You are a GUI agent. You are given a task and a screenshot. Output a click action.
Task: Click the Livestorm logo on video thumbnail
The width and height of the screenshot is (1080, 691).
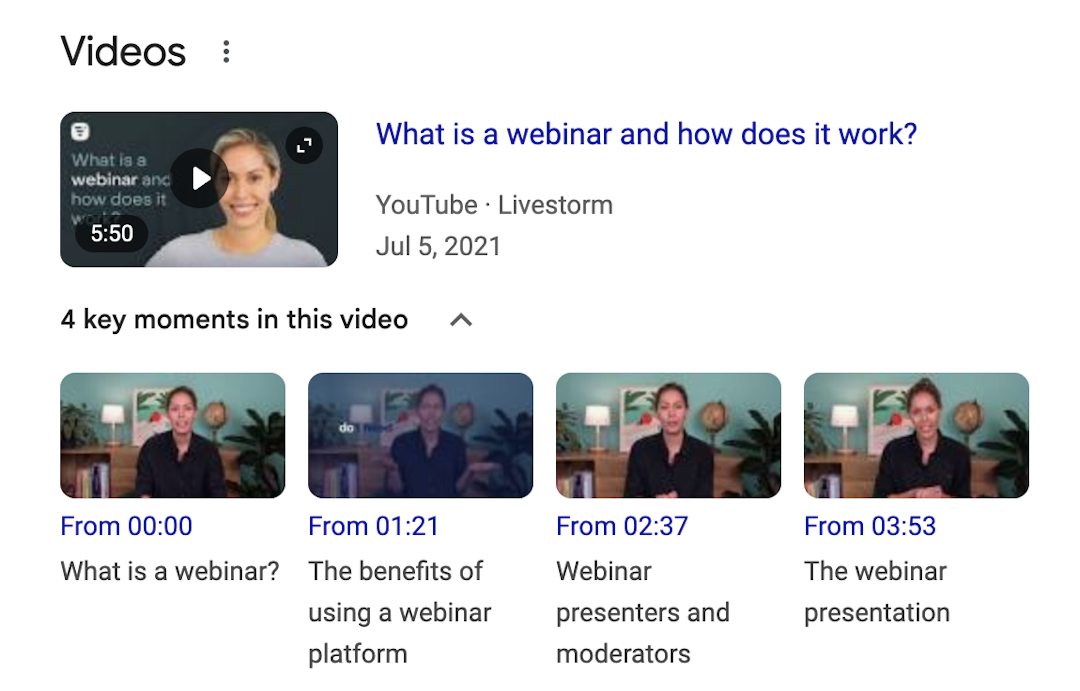81,131
